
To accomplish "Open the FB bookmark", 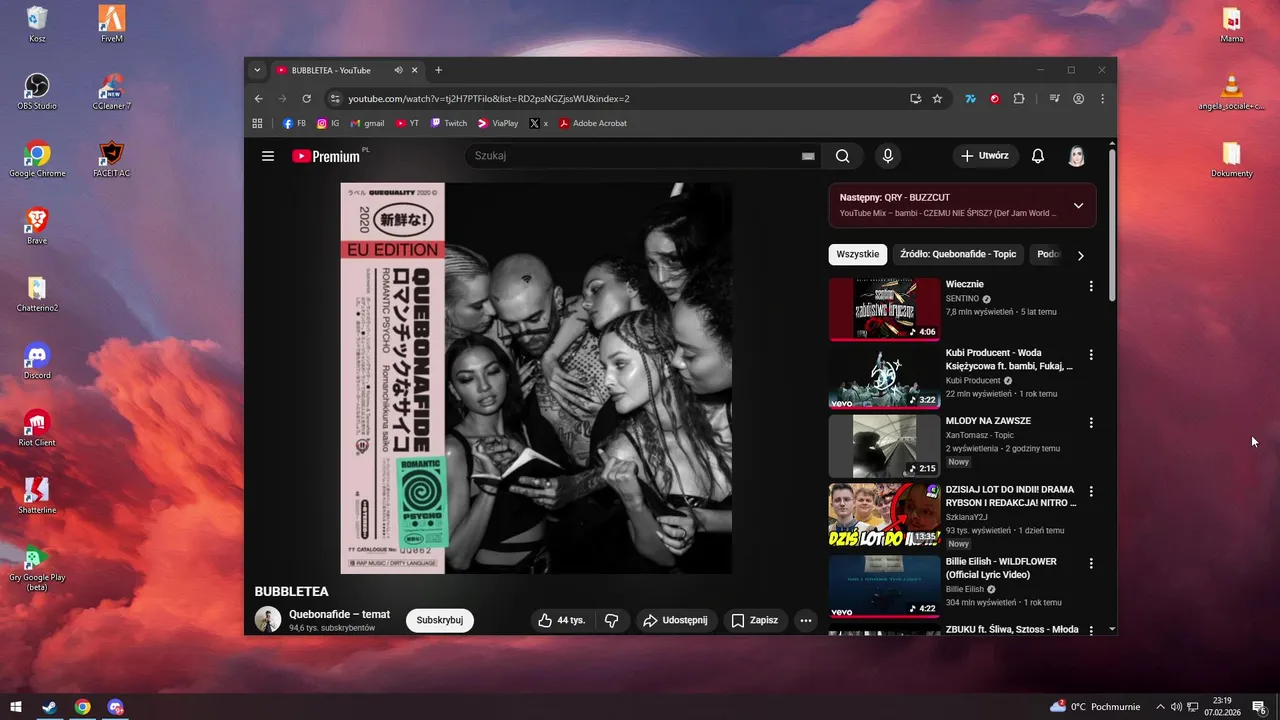I will [x=294, y=123].
